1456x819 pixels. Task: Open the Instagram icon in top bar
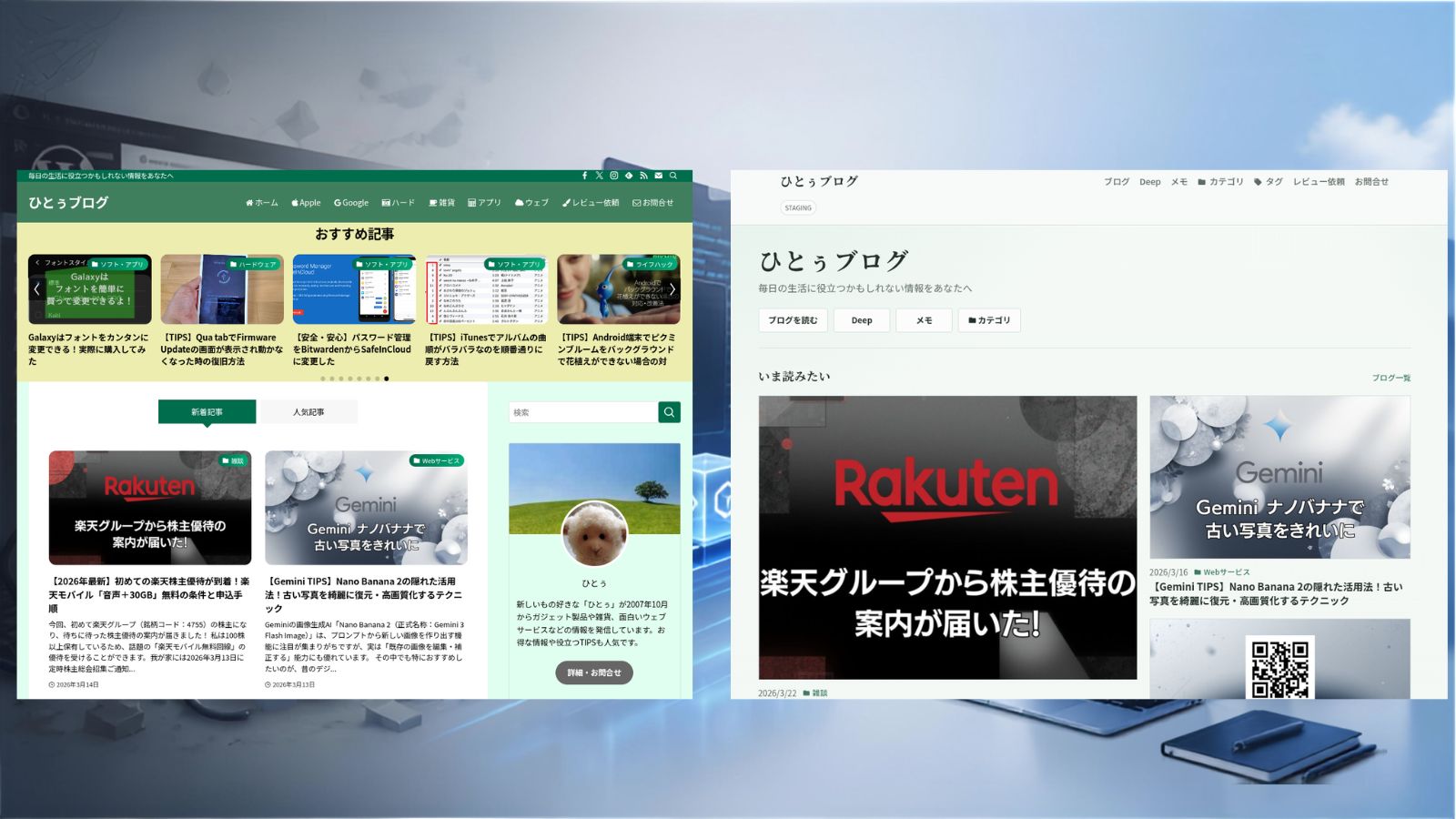coord(614,176)
